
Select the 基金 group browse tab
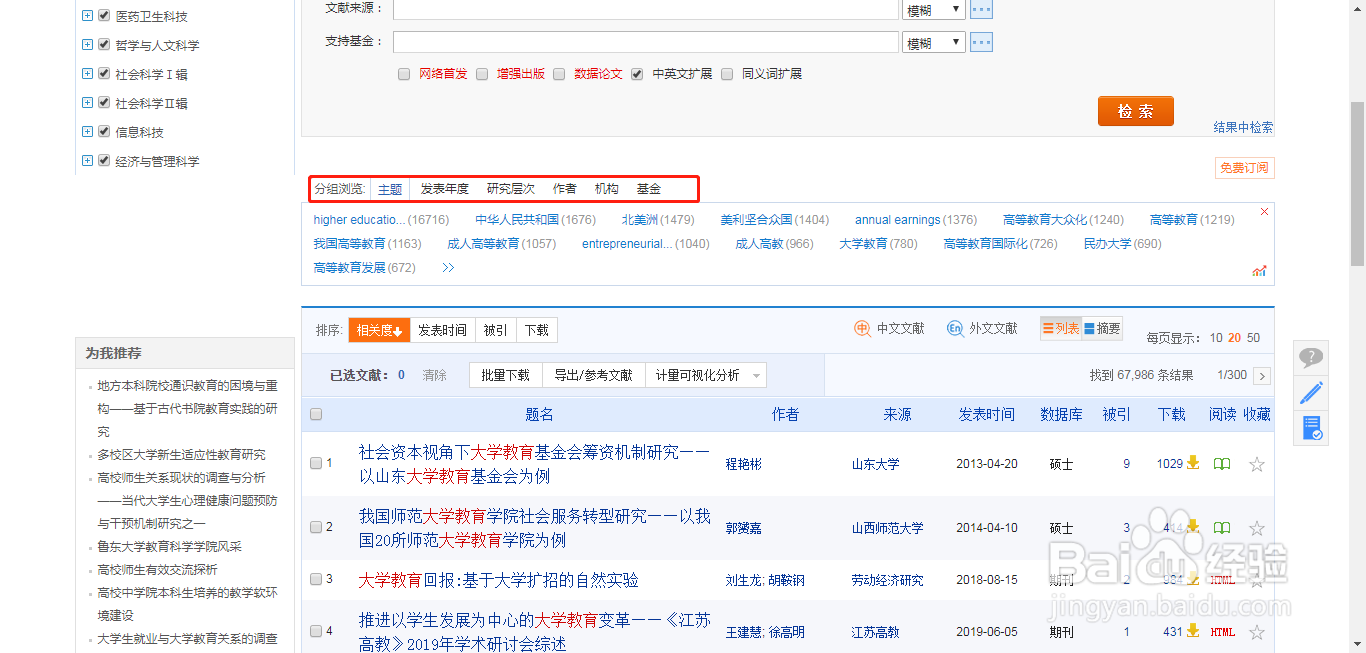[649, 188]
